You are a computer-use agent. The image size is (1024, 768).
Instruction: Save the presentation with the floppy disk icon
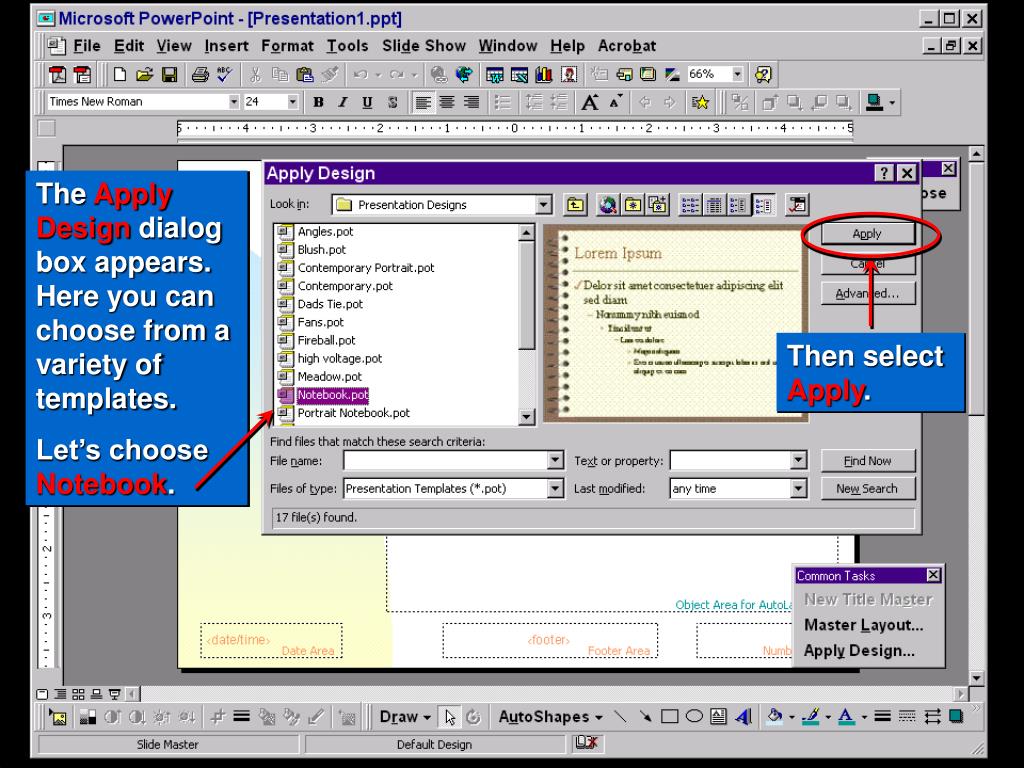click(x=169, y=74)
